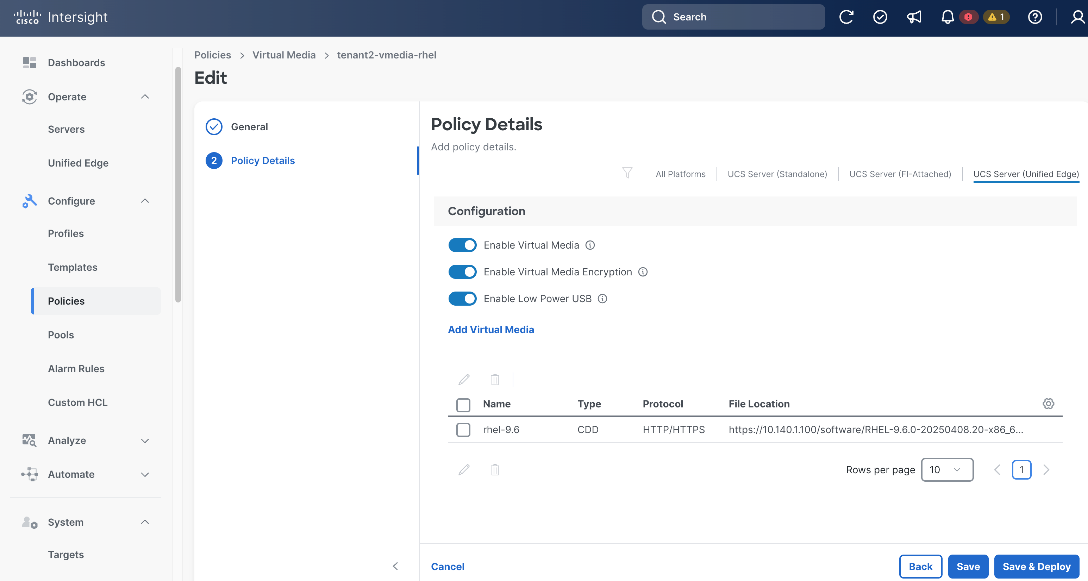1088x581 pixels.
Task: Click the Save button
Action: tap(968, 566)
